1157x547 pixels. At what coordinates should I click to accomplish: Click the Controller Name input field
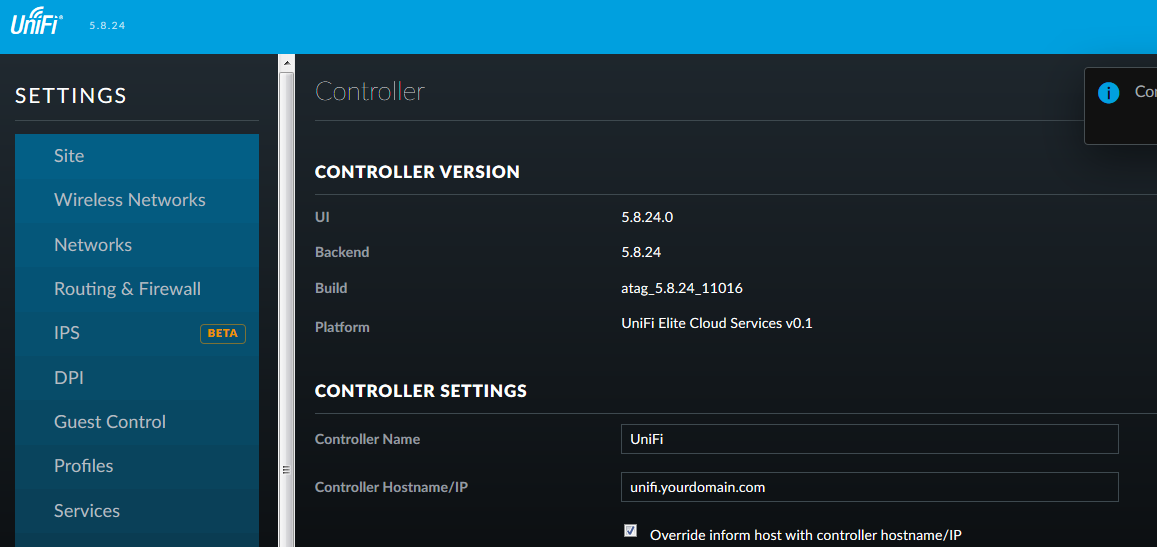[x=868, y=439]
